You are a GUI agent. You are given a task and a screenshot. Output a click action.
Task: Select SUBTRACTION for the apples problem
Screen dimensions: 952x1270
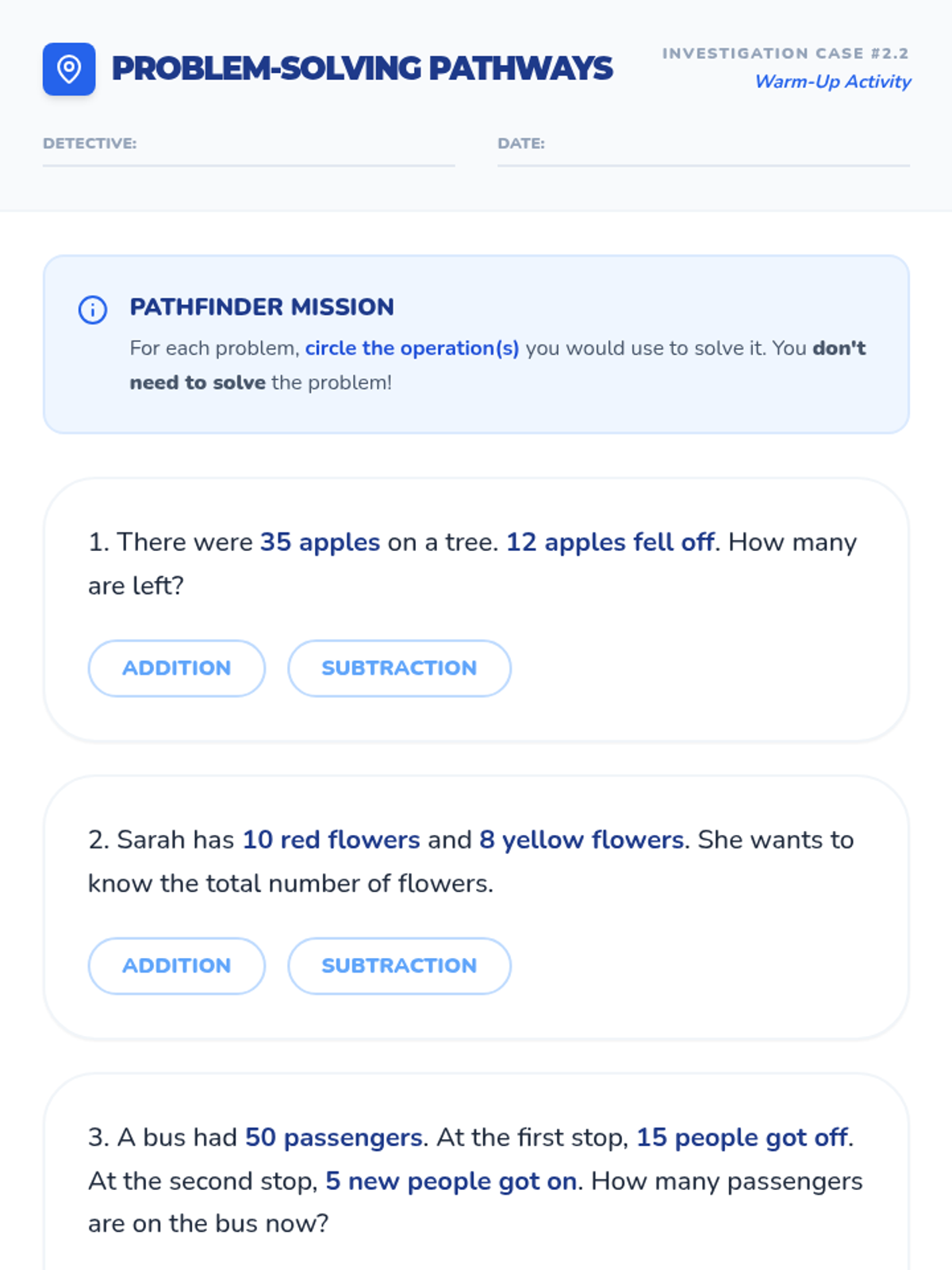coord(399,668)
